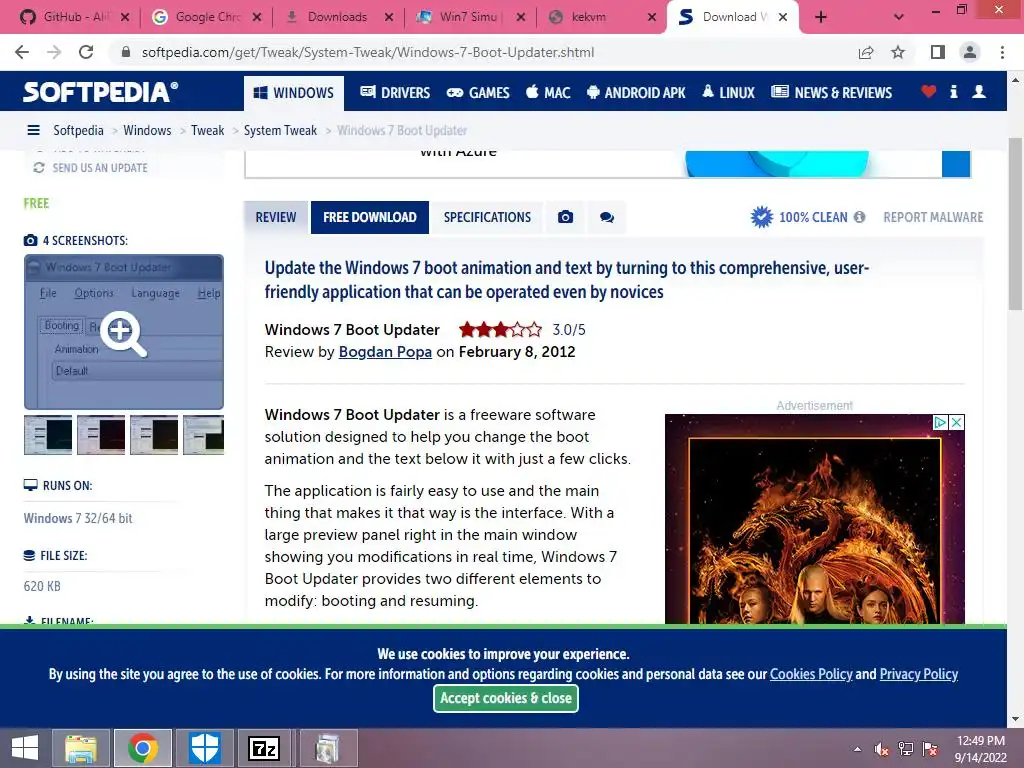Accept cookies & close banner

coord(505,698)
